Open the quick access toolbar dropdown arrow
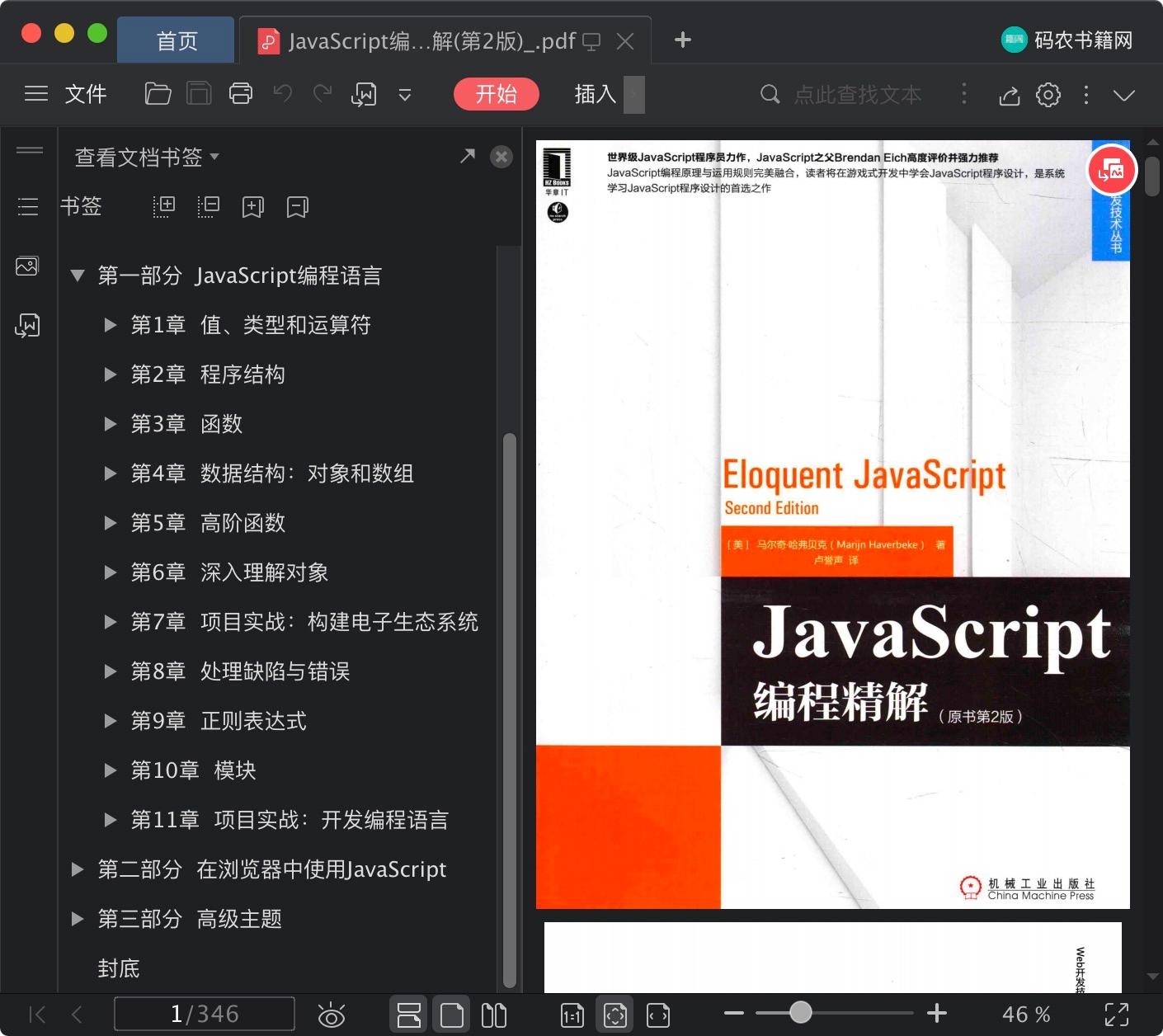1163x1036 pixels. pyautogui.click(x=405, y=95)
